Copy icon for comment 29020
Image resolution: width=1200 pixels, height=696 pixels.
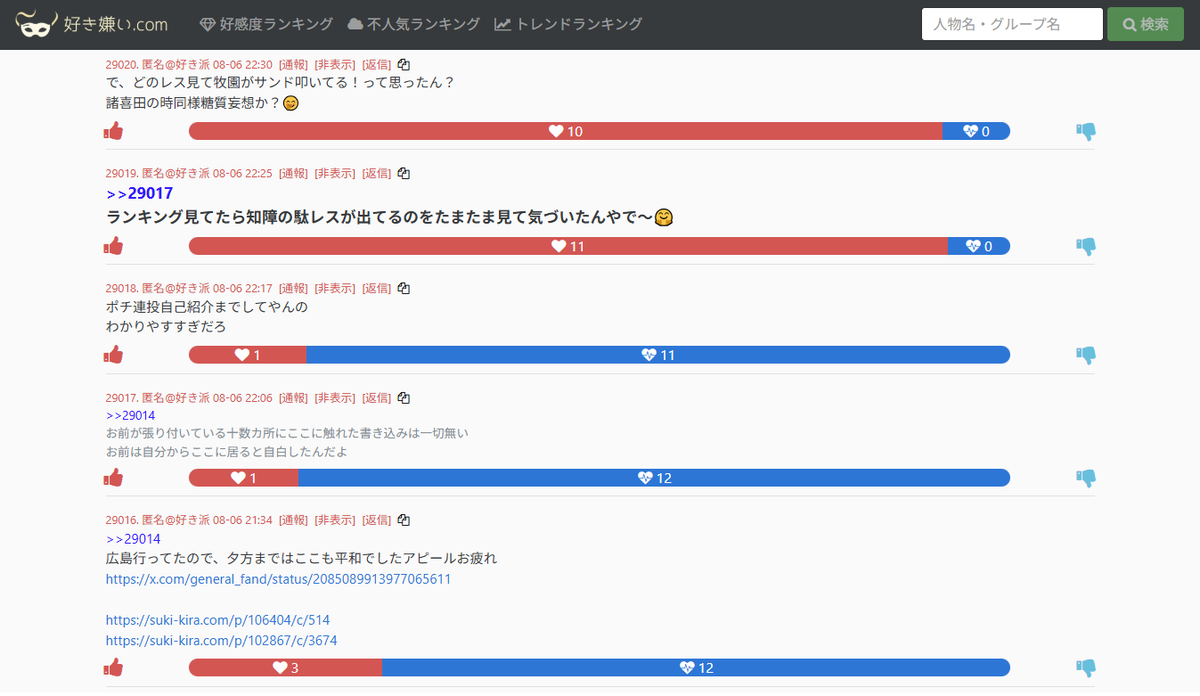[404, 64]
